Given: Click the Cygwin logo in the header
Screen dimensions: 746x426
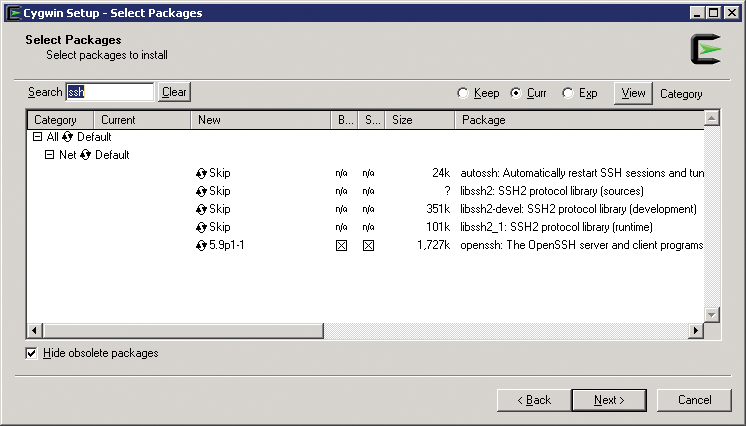Looking at the screenshot, I should (706, 49).
